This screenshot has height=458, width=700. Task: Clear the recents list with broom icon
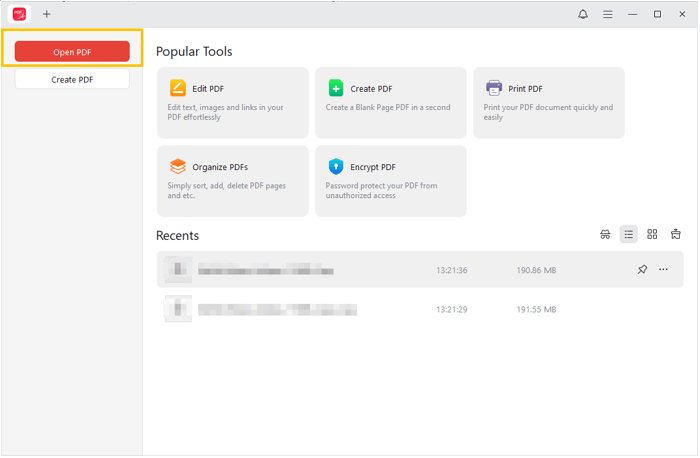675,234
